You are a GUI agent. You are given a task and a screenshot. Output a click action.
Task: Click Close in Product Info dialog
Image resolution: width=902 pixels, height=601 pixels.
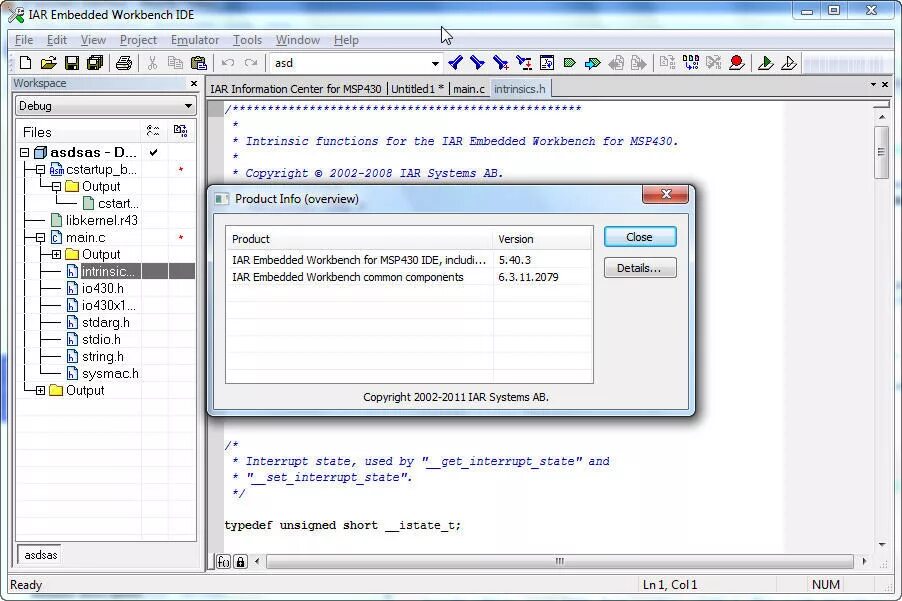[640, 237]
